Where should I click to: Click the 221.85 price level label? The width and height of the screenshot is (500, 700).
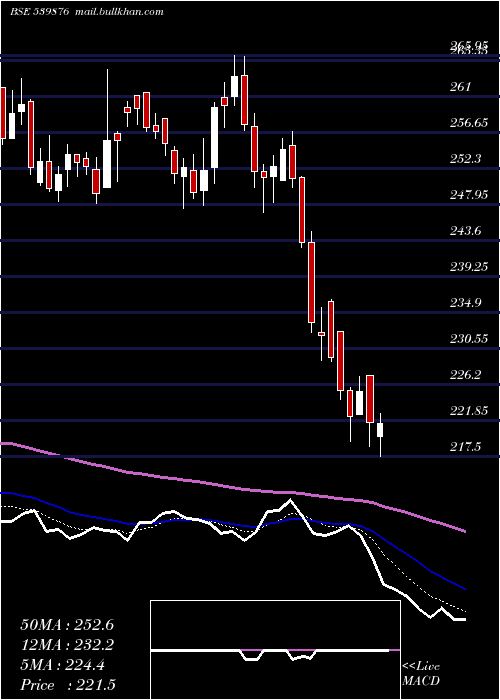[469, 411]
